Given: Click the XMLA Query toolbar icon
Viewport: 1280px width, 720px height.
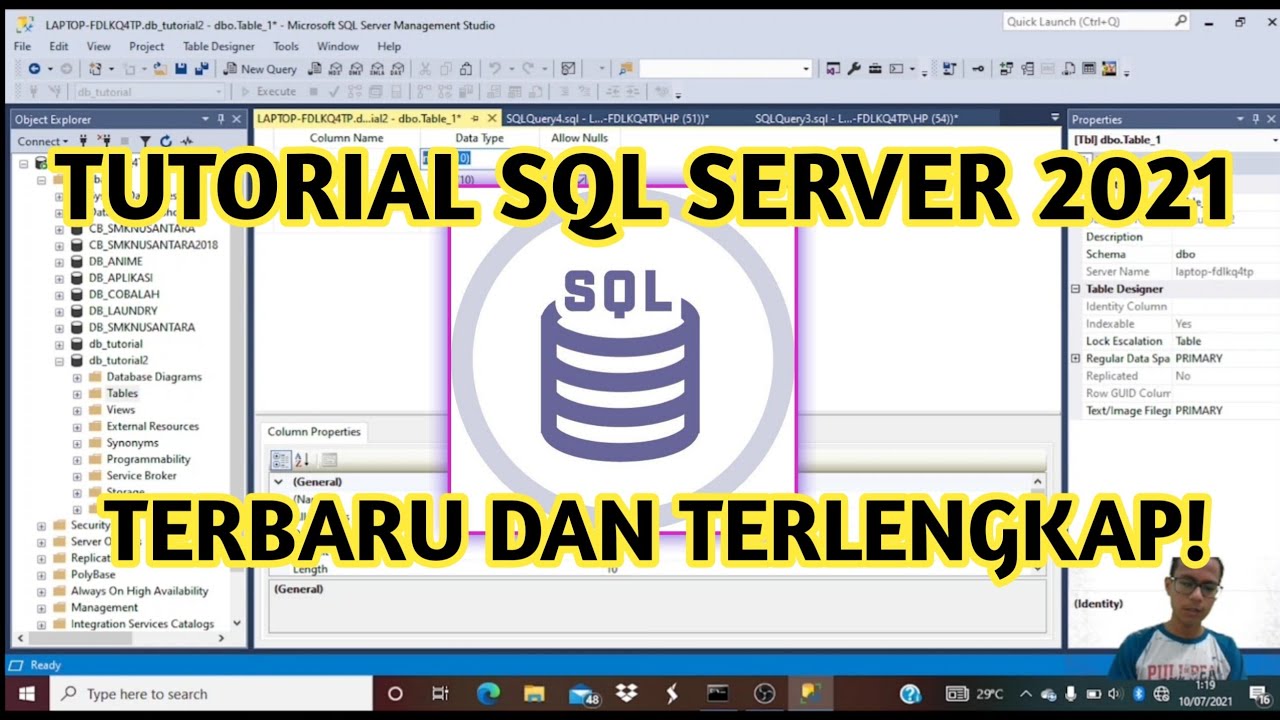Looking at the screenshot, I should tap(377, 69).
